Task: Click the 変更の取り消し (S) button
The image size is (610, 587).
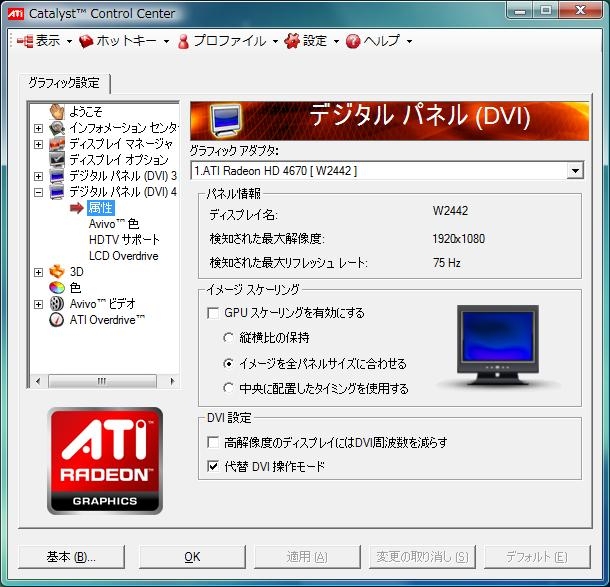Action: click(x=422, y=557)
